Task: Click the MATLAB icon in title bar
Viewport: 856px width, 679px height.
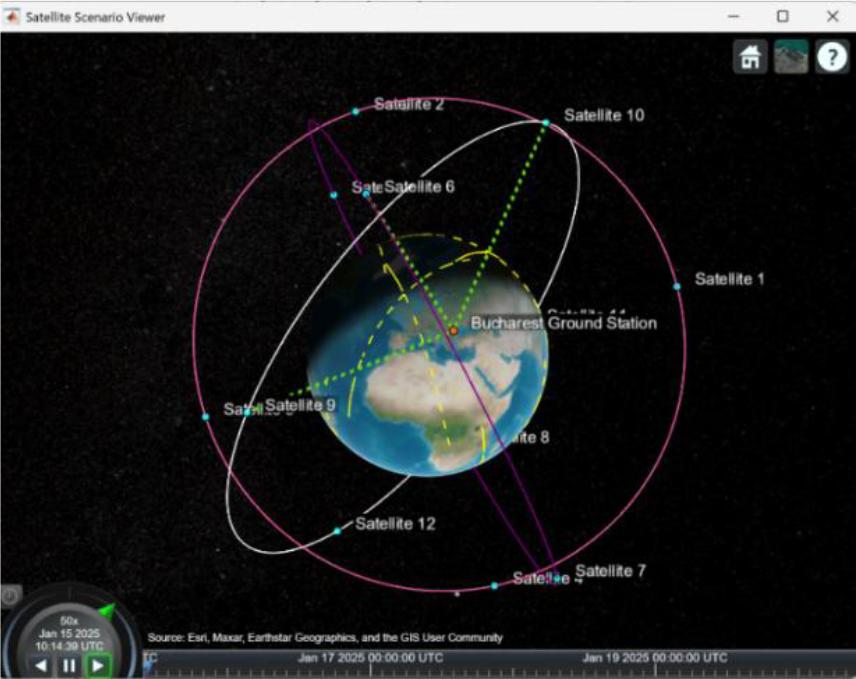Action: (13, 17)
